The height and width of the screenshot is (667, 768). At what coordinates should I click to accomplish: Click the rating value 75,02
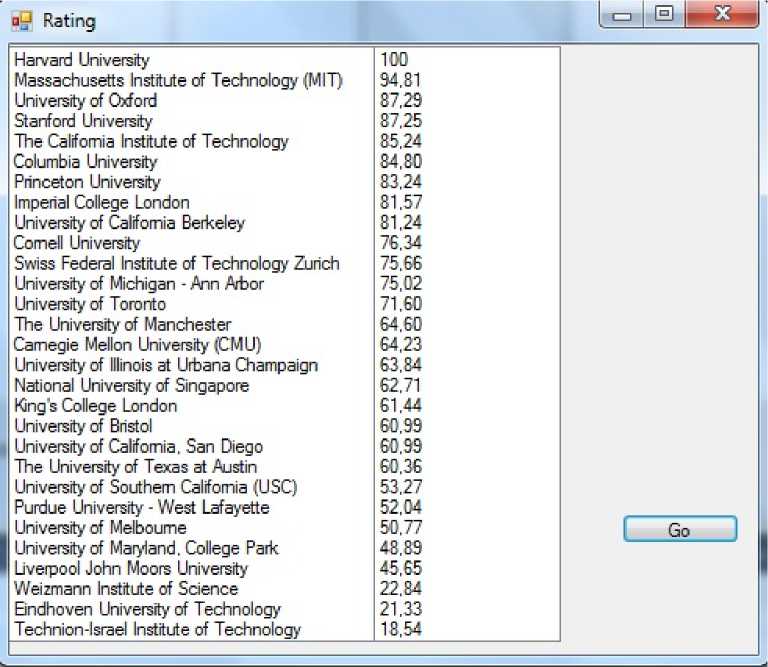click(x=401, y=284)
